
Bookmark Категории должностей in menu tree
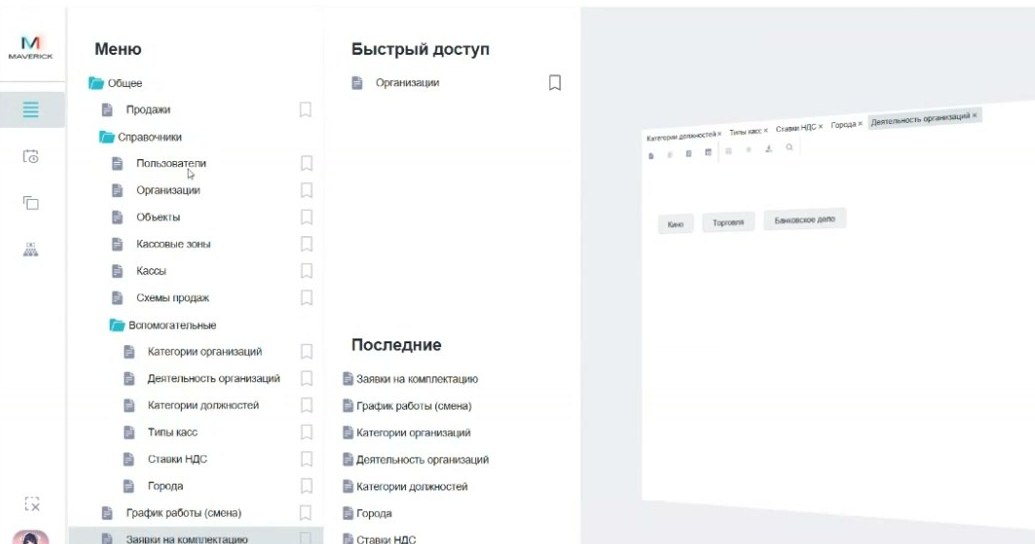[x=306, y=405]
